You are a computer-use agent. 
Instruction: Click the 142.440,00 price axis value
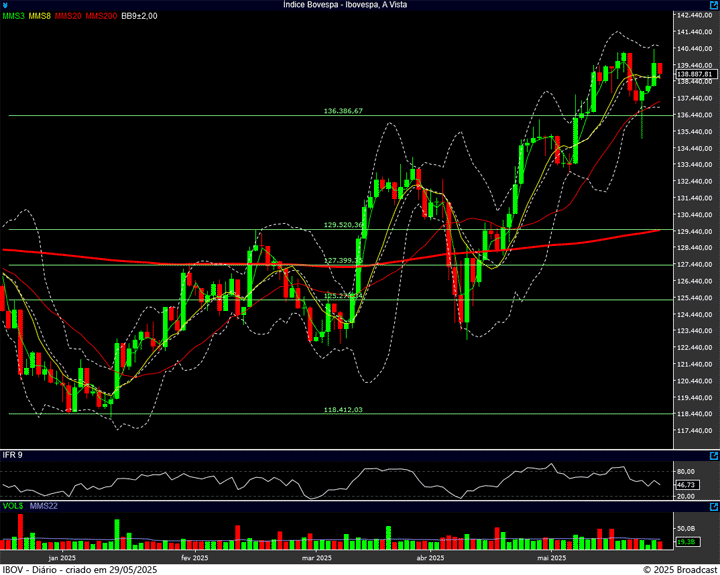click(x=694, y=15)
